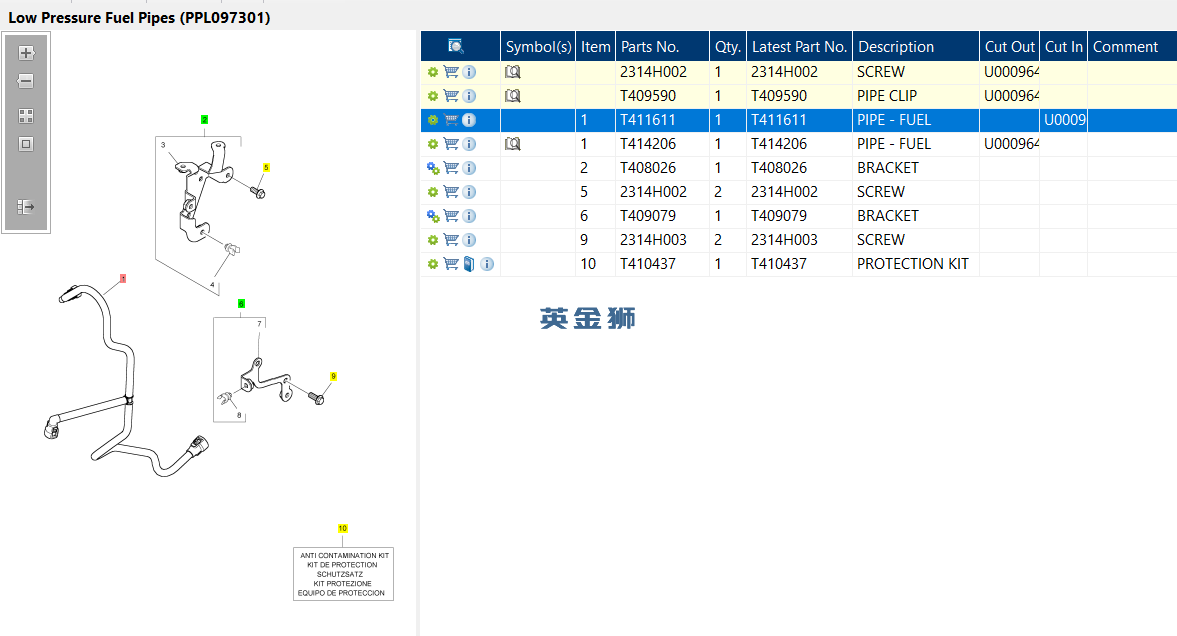
Task: Select part number T410437 cell
Action: (662, 264)
